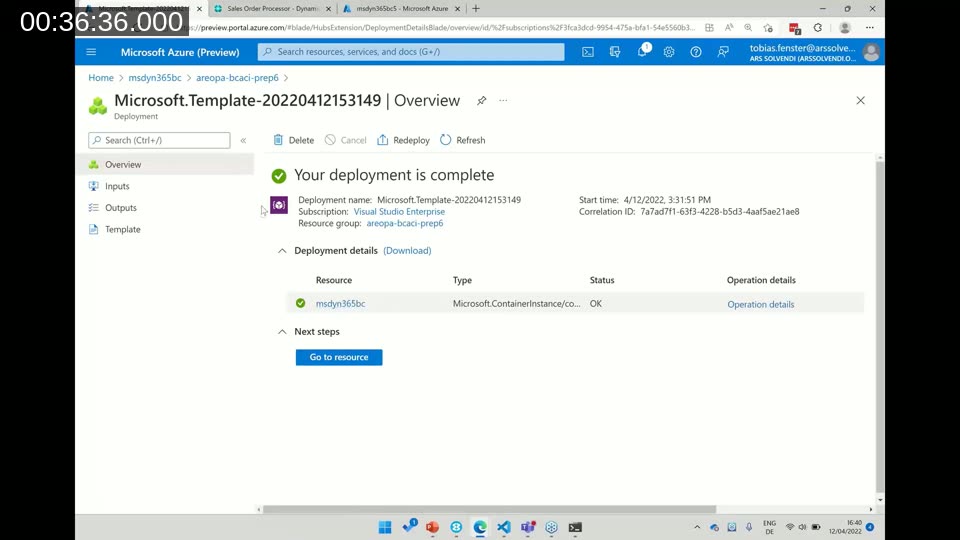The height and width of the screenshot is (540, 960).
Task: Click the Redeploy toolbar button
Action: click(x=403, y=140)
